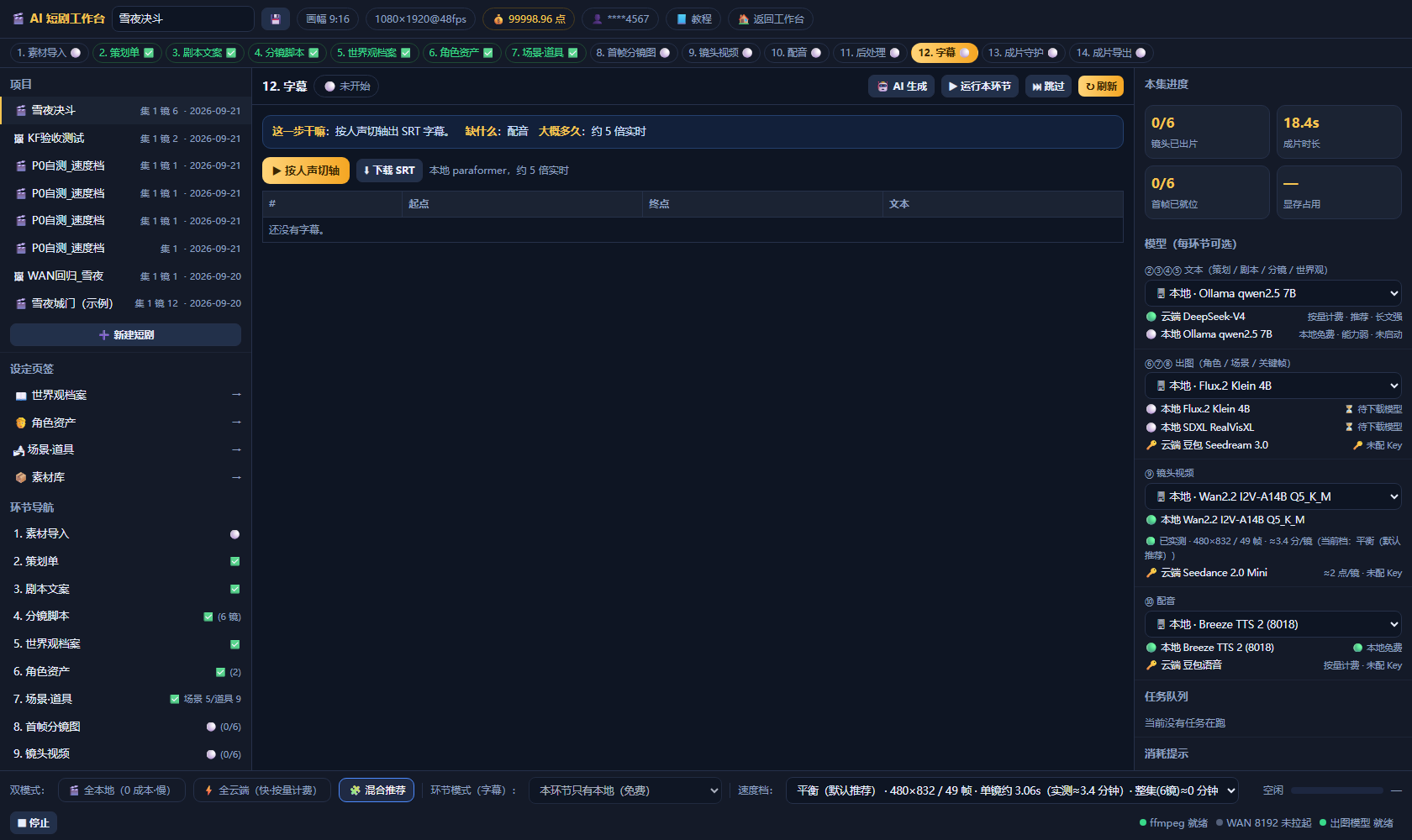Go to 4. 分镜脚本 in 环节导航
The width and height of the screenshot is (1412, 840).
point(126,617)
